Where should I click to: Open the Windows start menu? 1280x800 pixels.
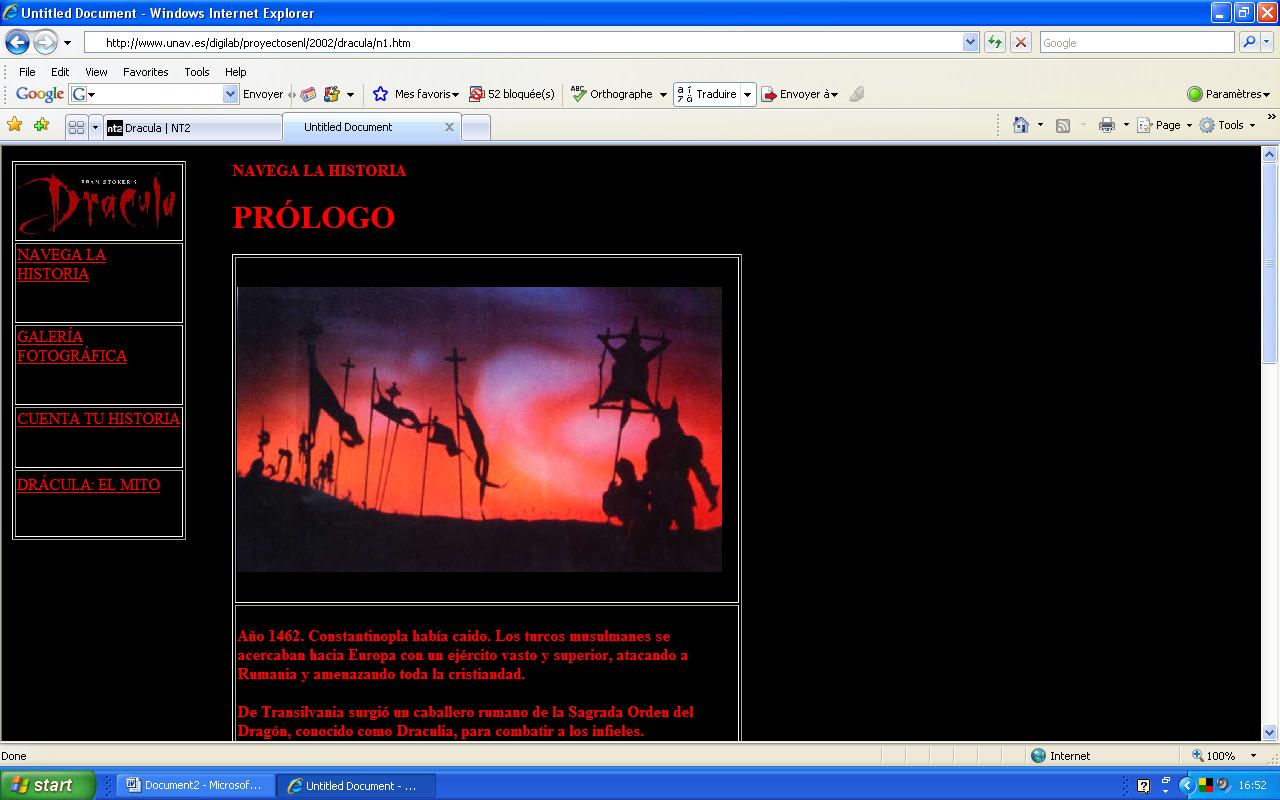[x=48, y=785]
